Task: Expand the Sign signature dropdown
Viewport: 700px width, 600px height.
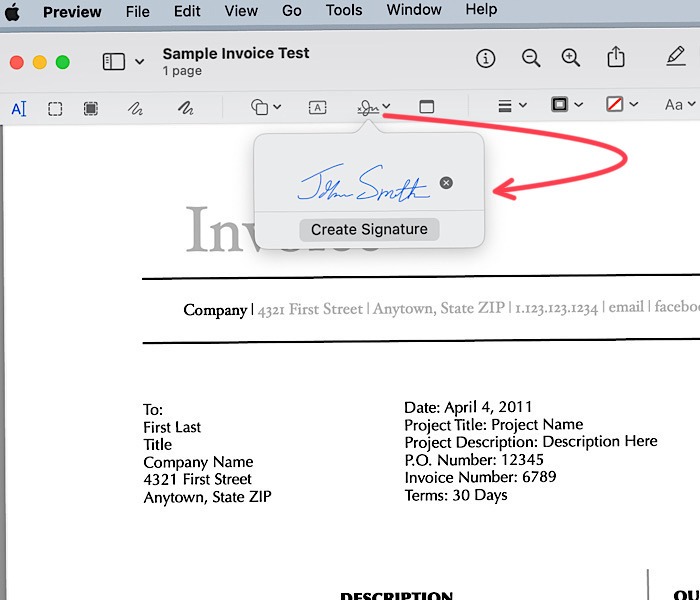Action: click(375, 107)
